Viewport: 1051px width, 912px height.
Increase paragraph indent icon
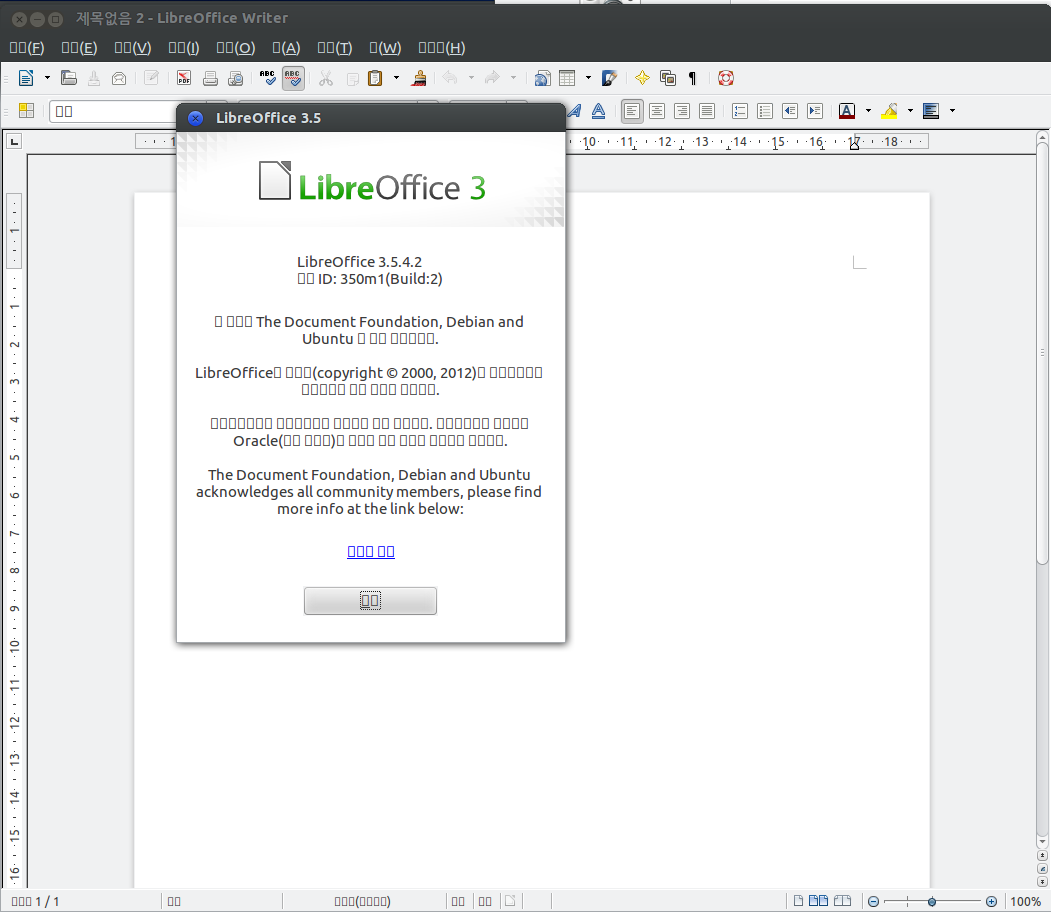(x=815, y=111)
